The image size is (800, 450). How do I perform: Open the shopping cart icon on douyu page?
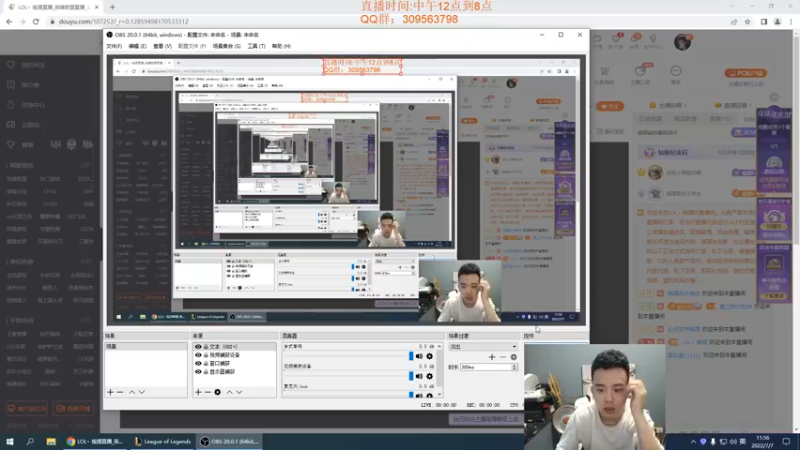coord(605,71)
